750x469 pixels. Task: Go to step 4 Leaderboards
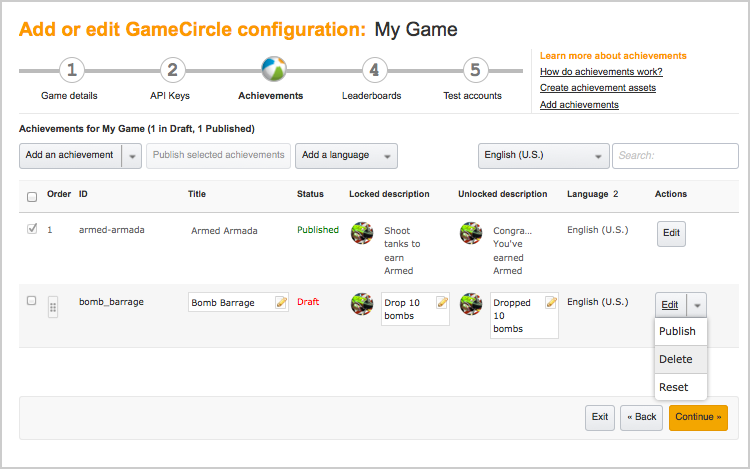373,70
